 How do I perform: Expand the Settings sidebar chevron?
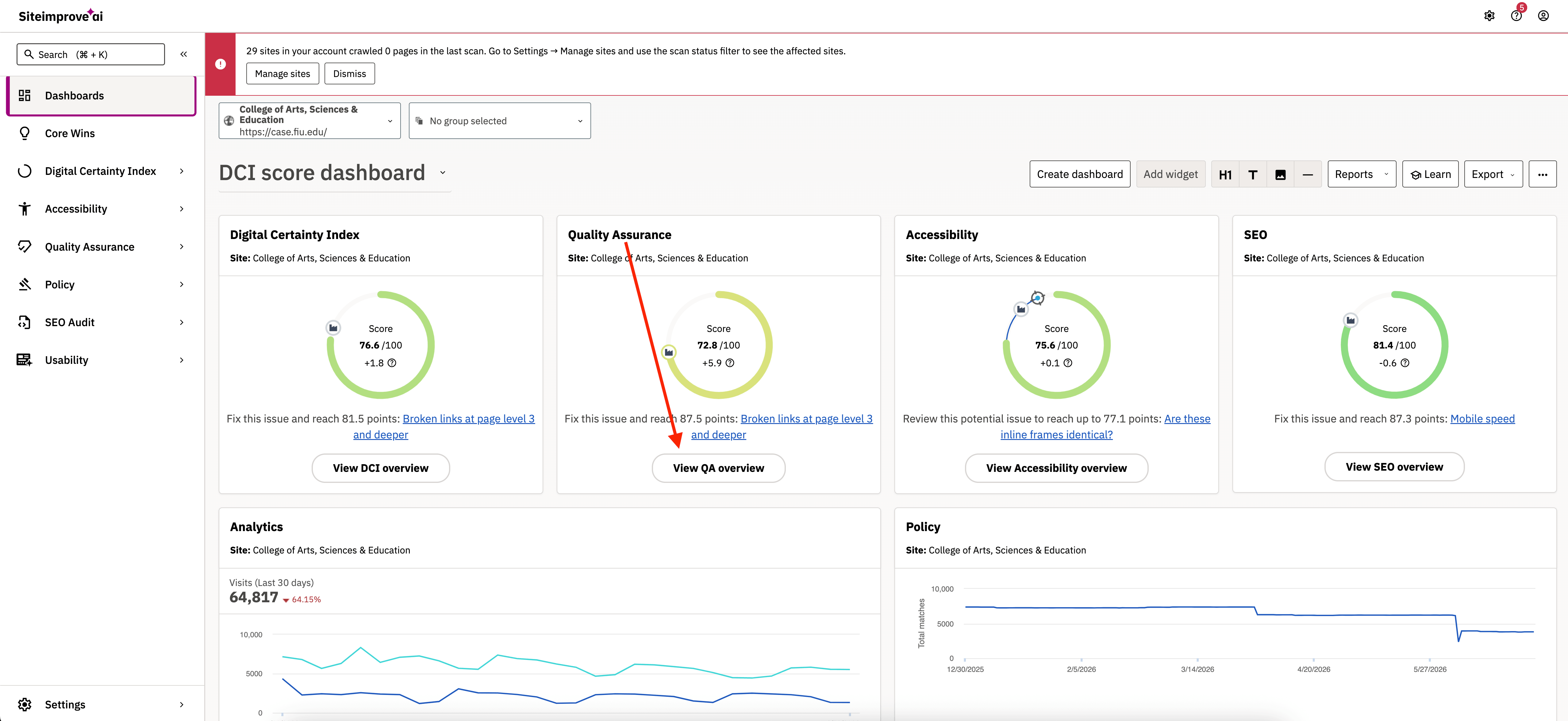point(181,704)
